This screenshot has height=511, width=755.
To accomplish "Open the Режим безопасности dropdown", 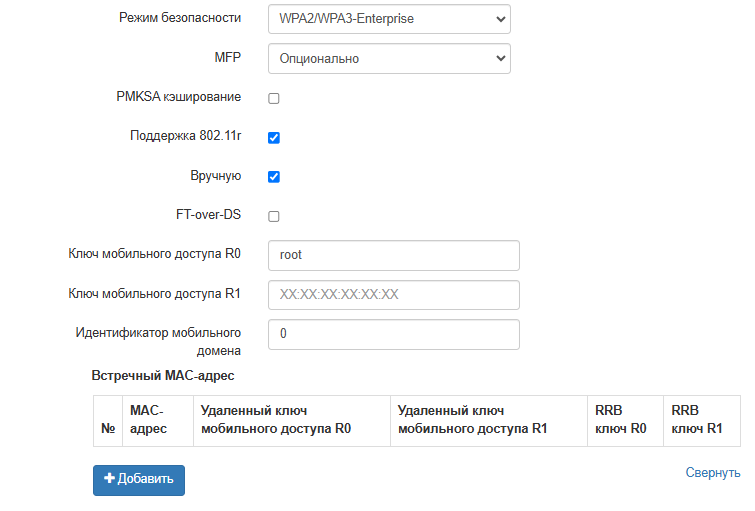I will point(389,18).
